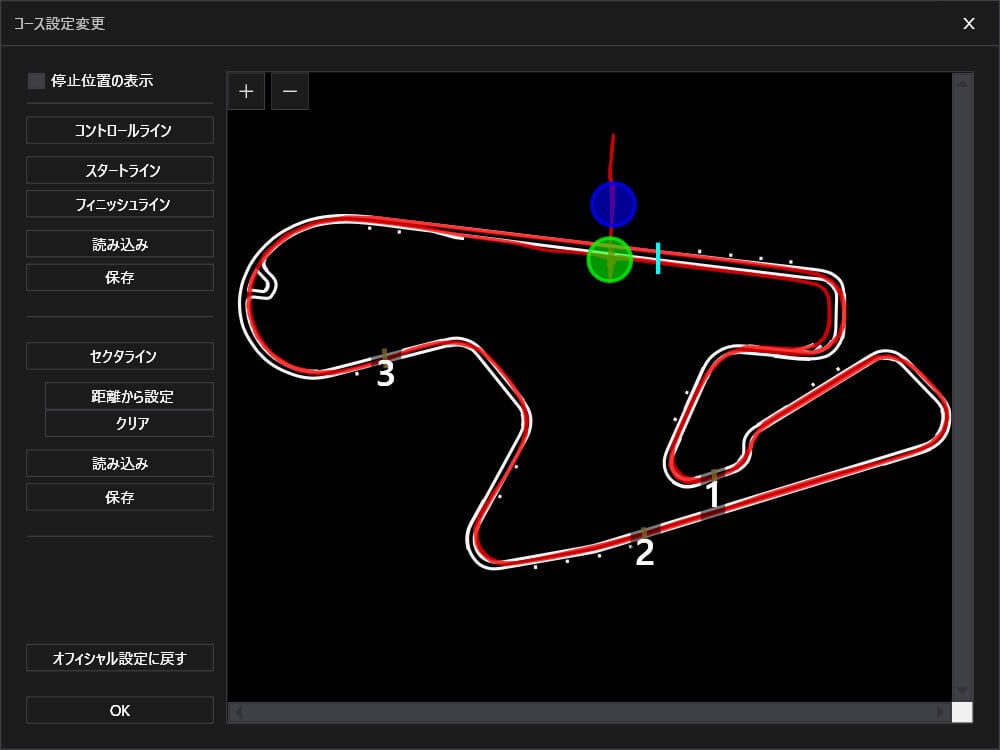This screenshot has height=750, width=1000.
Task: Click the コントロールライン button
Action: point(120,130)
